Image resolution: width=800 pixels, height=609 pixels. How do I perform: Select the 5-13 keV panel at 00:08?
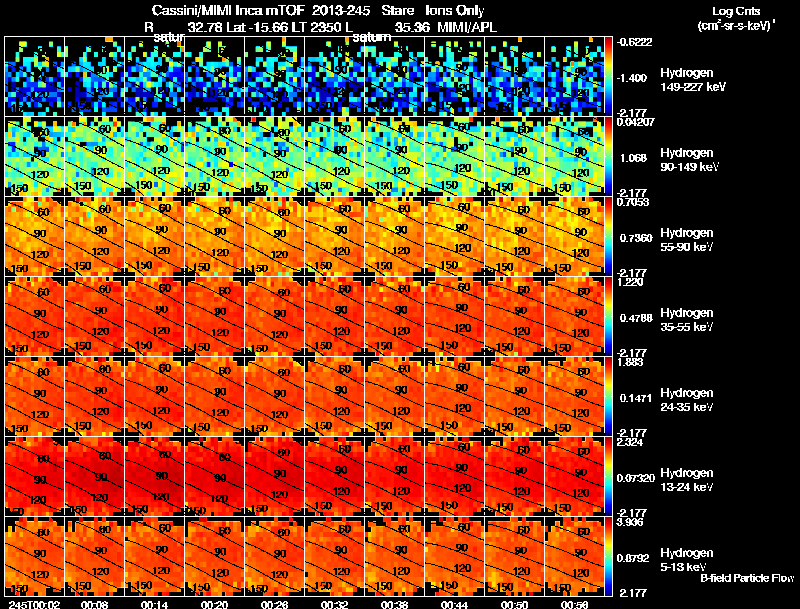click(x=95, y=556)
